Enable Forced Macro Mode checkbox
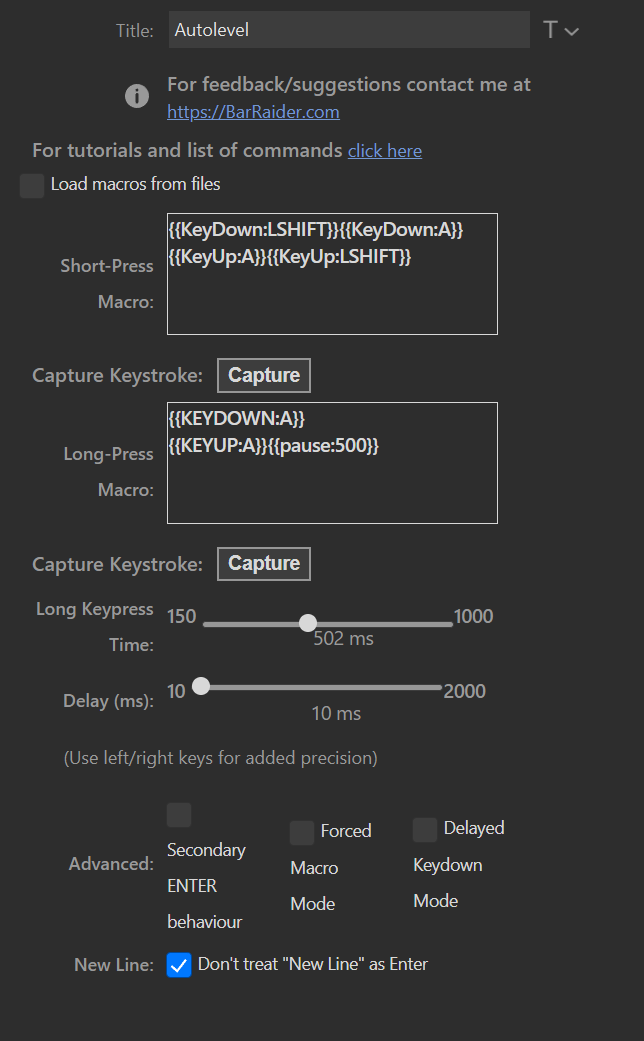The image size is (644, 1041). point(302,833)
